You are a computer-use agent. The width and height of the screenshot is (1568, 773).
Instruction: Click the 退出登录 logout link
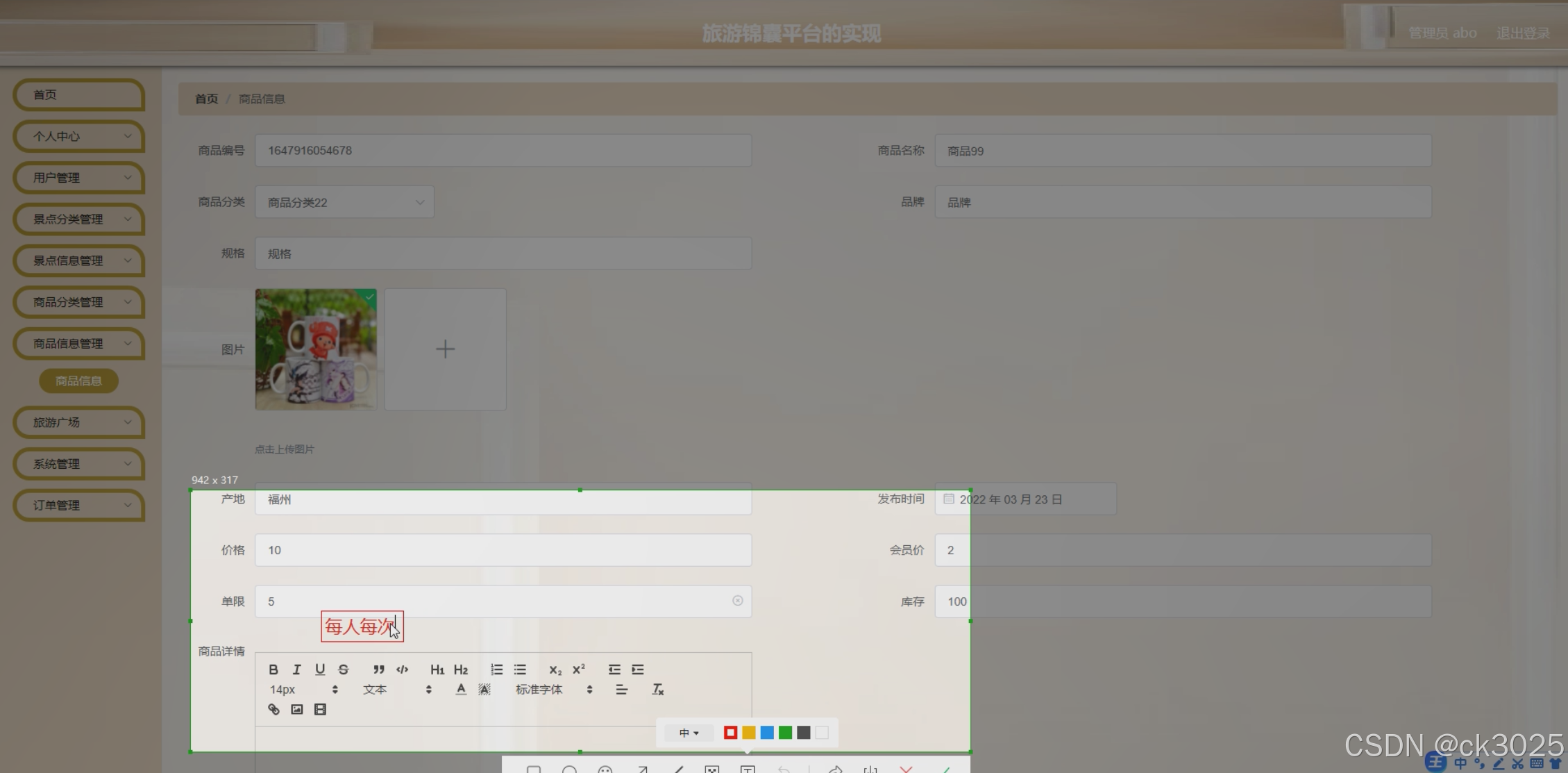[x=1522, y=33]
